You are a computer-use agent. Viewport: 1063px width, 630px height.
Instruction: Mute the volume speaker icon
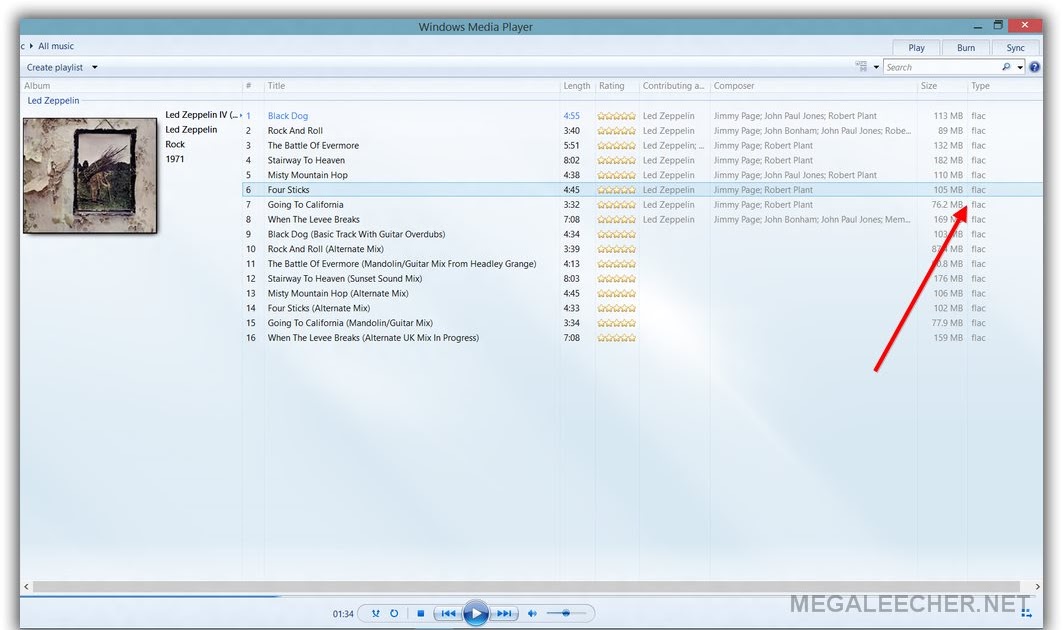coord(532,613)
